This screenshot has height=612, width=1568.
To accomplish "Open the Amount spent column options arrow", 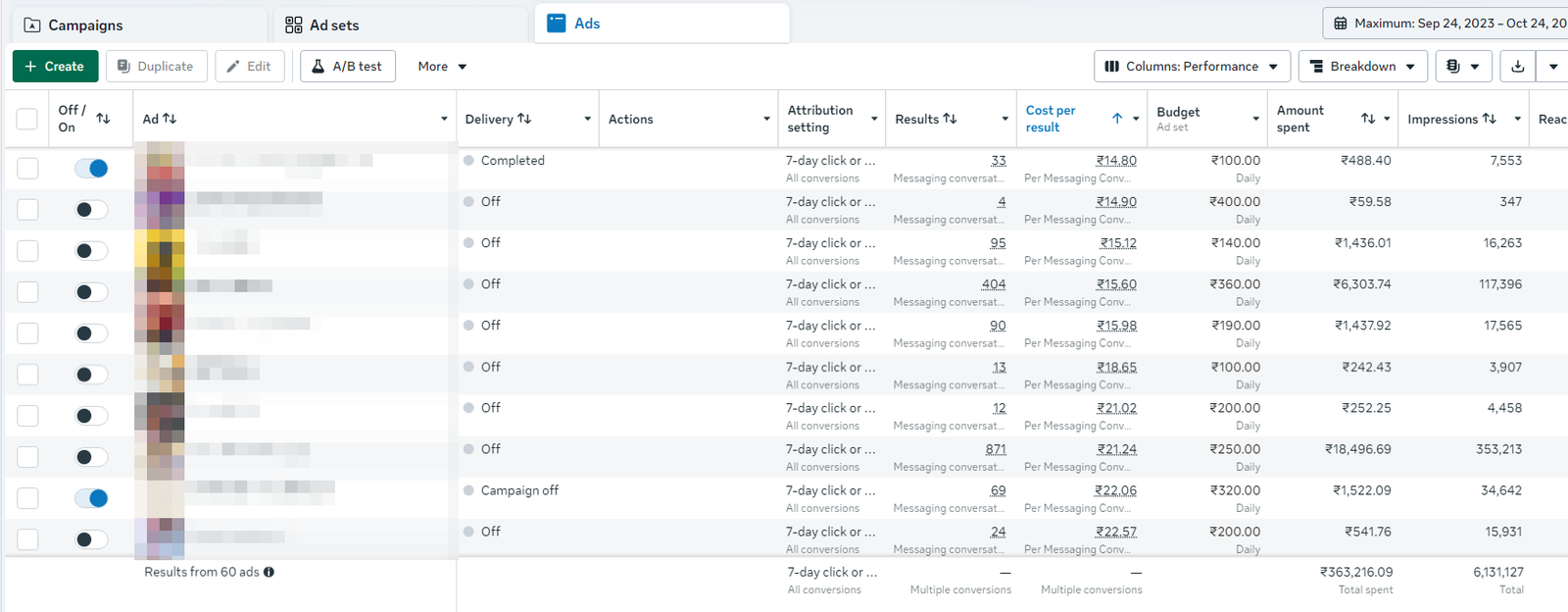I will 1387,119.
